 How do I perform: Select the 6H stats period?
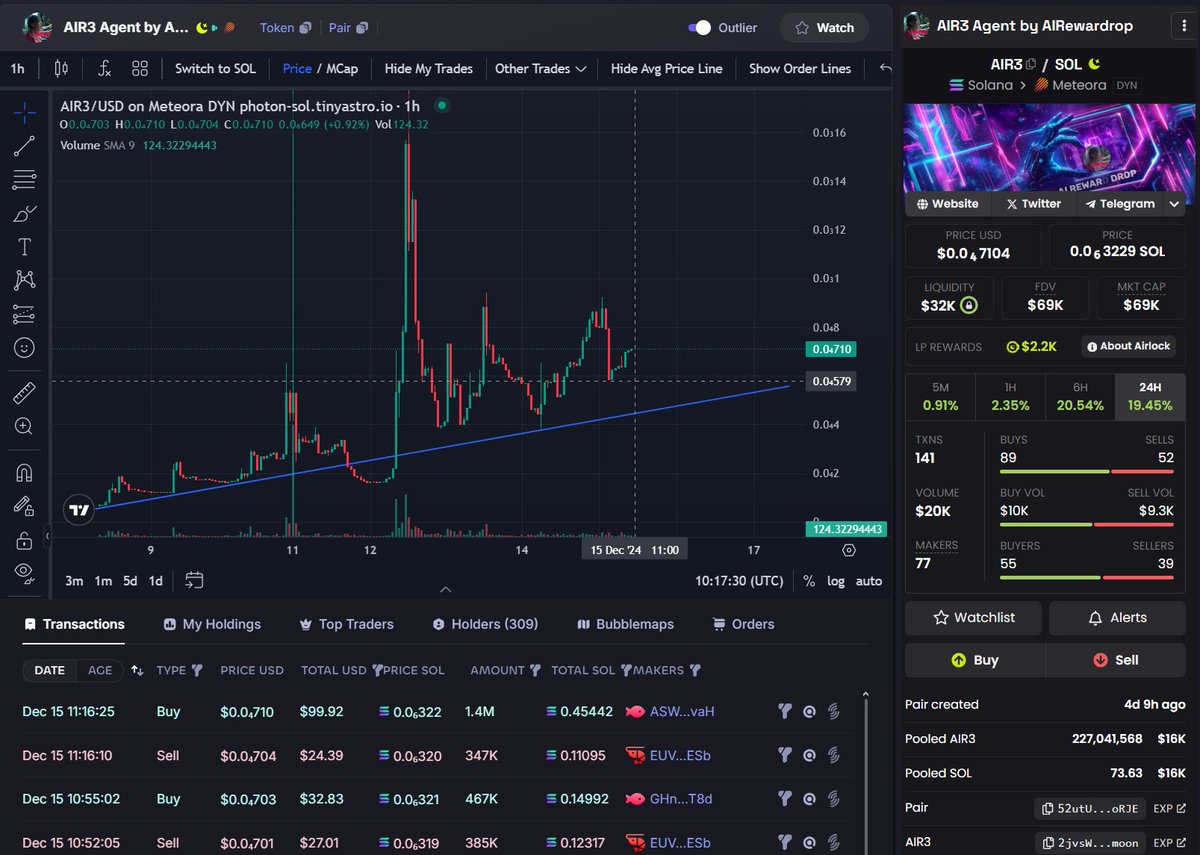click(x=1080, y=397)
